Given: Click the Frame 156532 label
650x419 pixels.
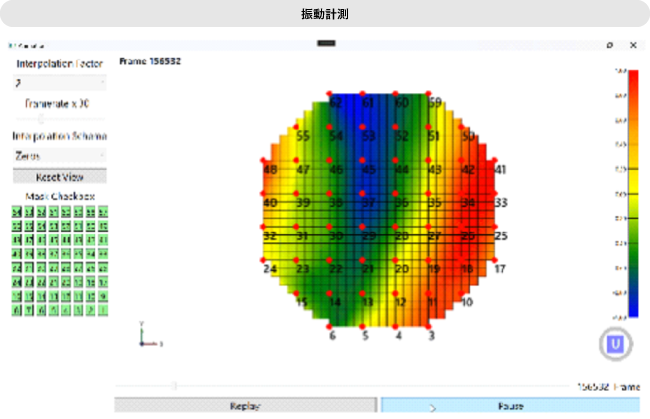Looking at the screenshot, I should (149, 61).
